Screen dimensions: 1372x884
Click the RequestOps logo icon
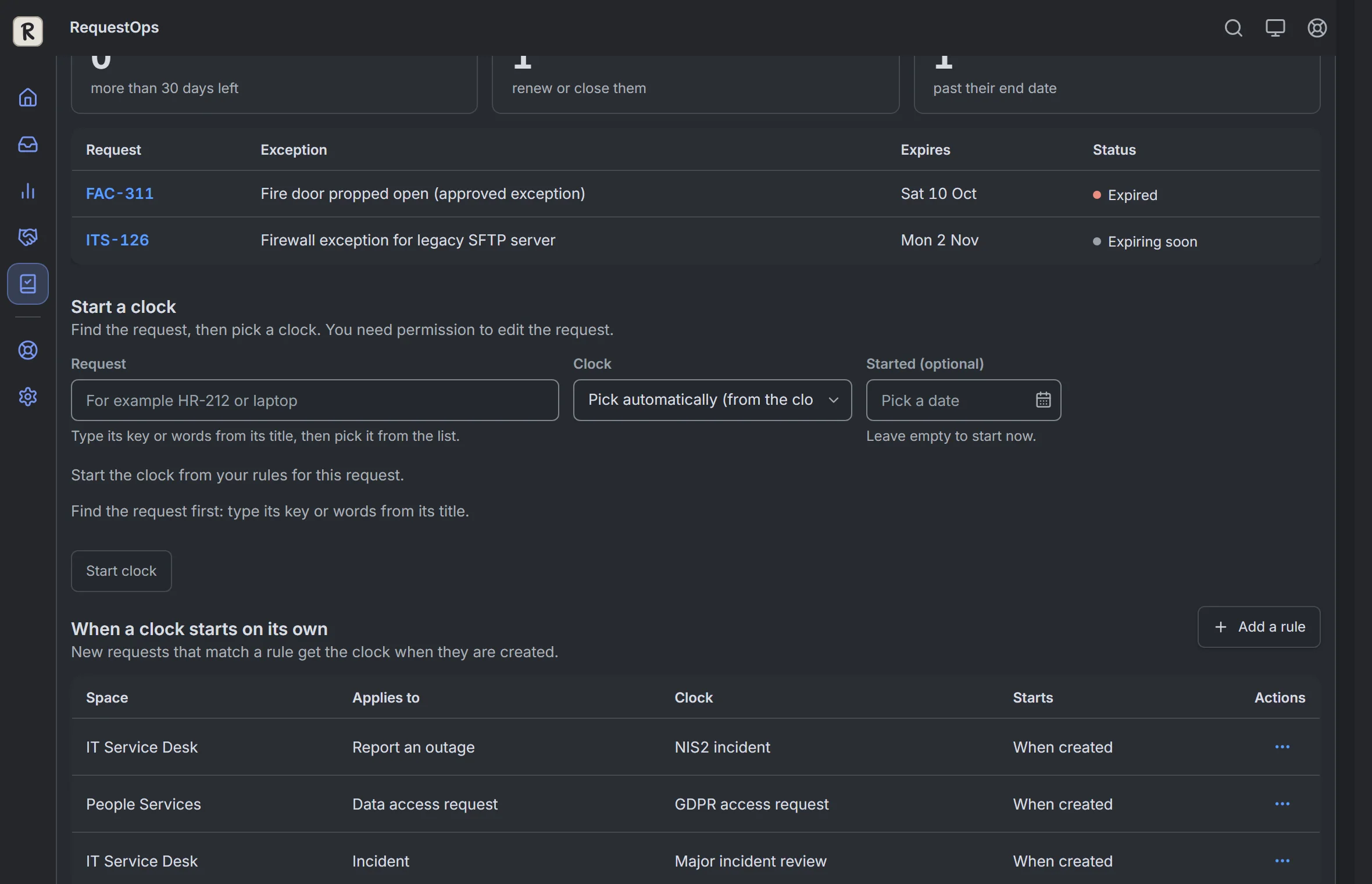(28, 31)
